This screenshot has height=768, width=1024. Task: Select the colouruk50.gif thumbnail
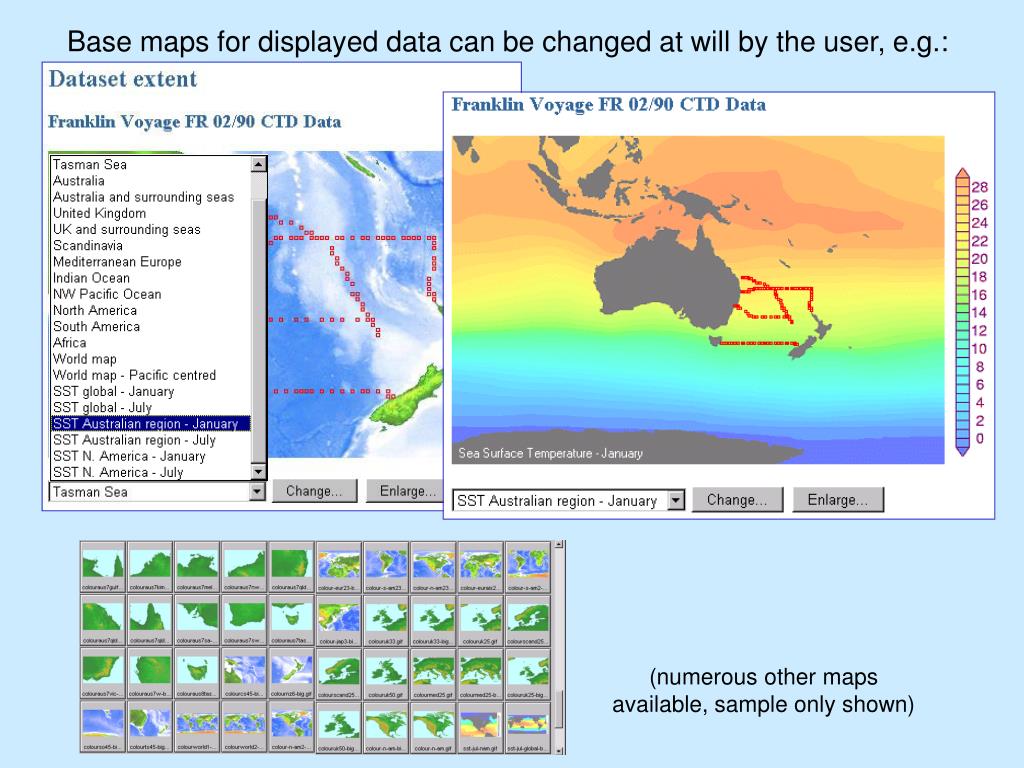click(x=386, y=673)
